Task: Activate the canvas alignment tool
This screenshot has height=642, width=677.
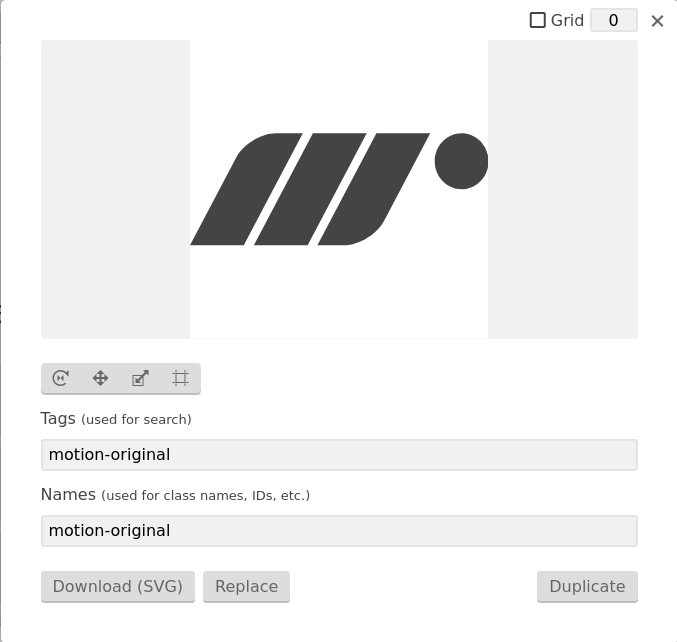Action: 180,378
